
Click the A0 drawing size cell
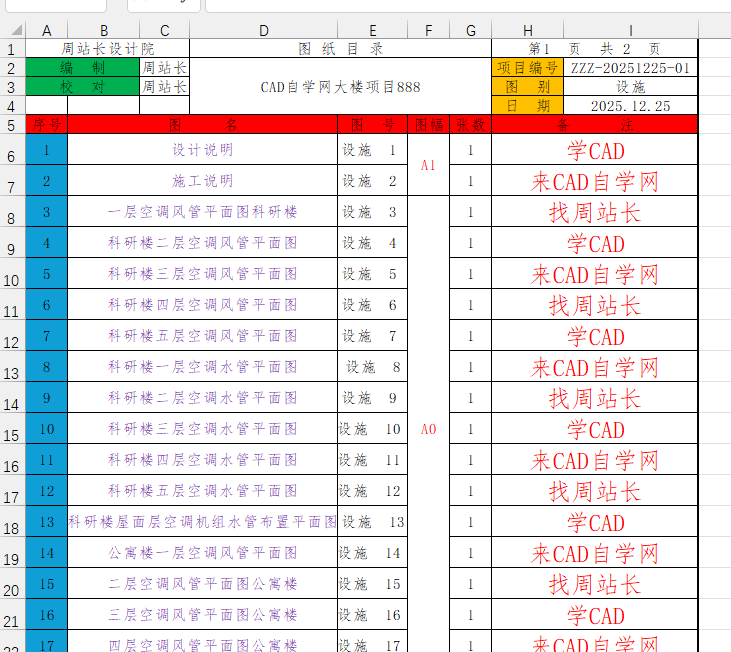pyautogui.click(x=428, y=429)
